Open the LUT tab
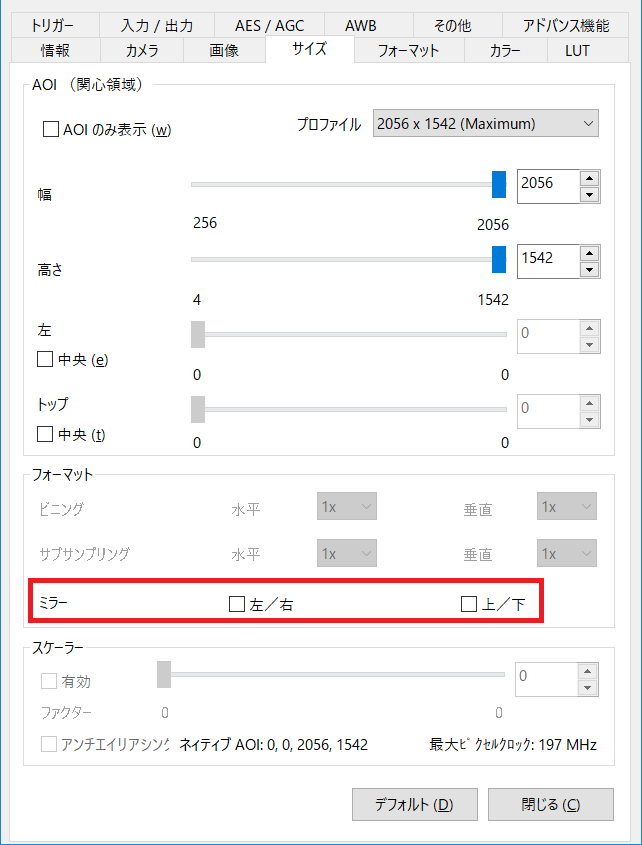This screenshot has width=642, height=845. (588, 51)
